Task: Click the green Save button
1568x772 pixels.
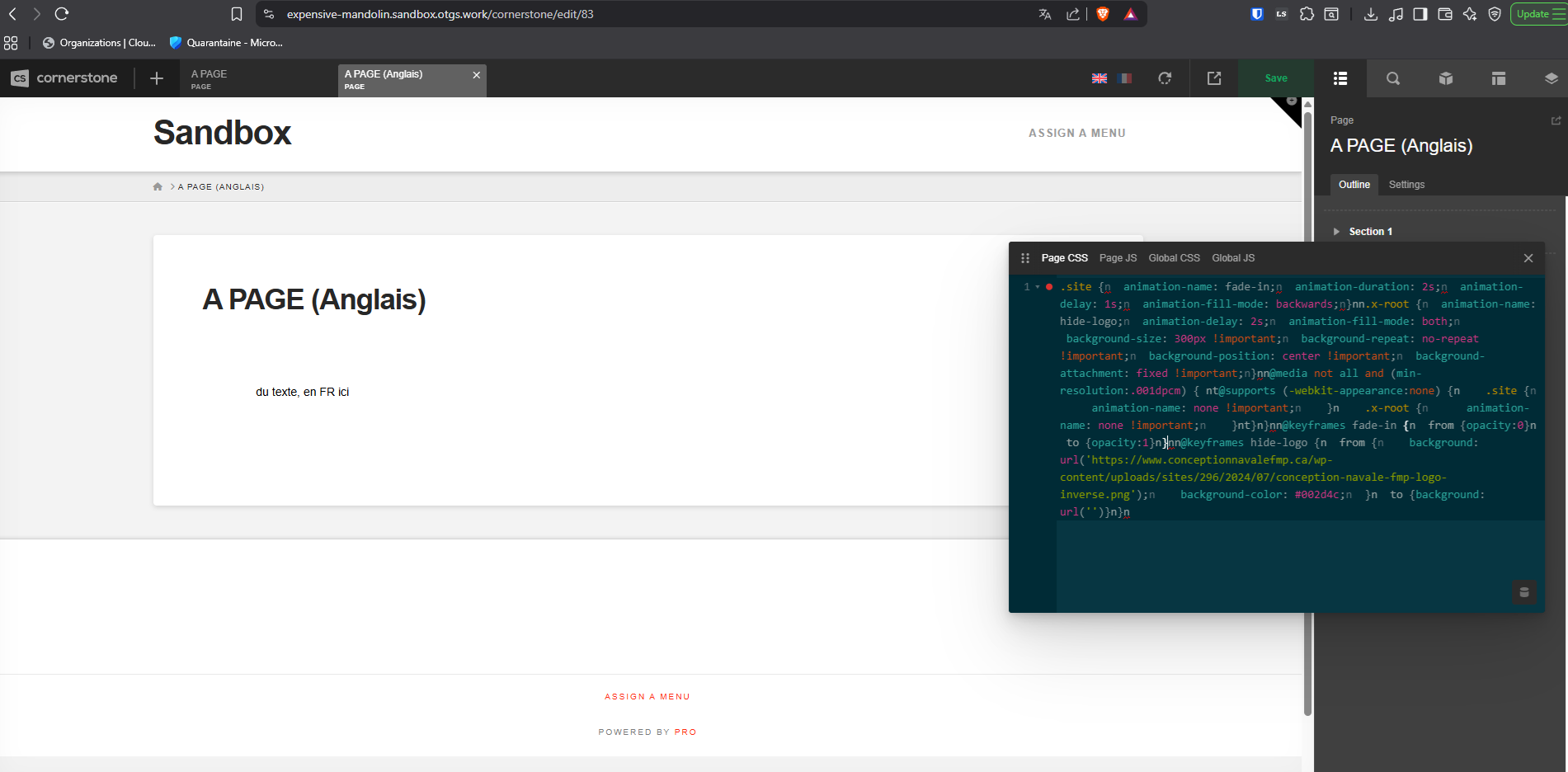Action: coord(1276,78)
